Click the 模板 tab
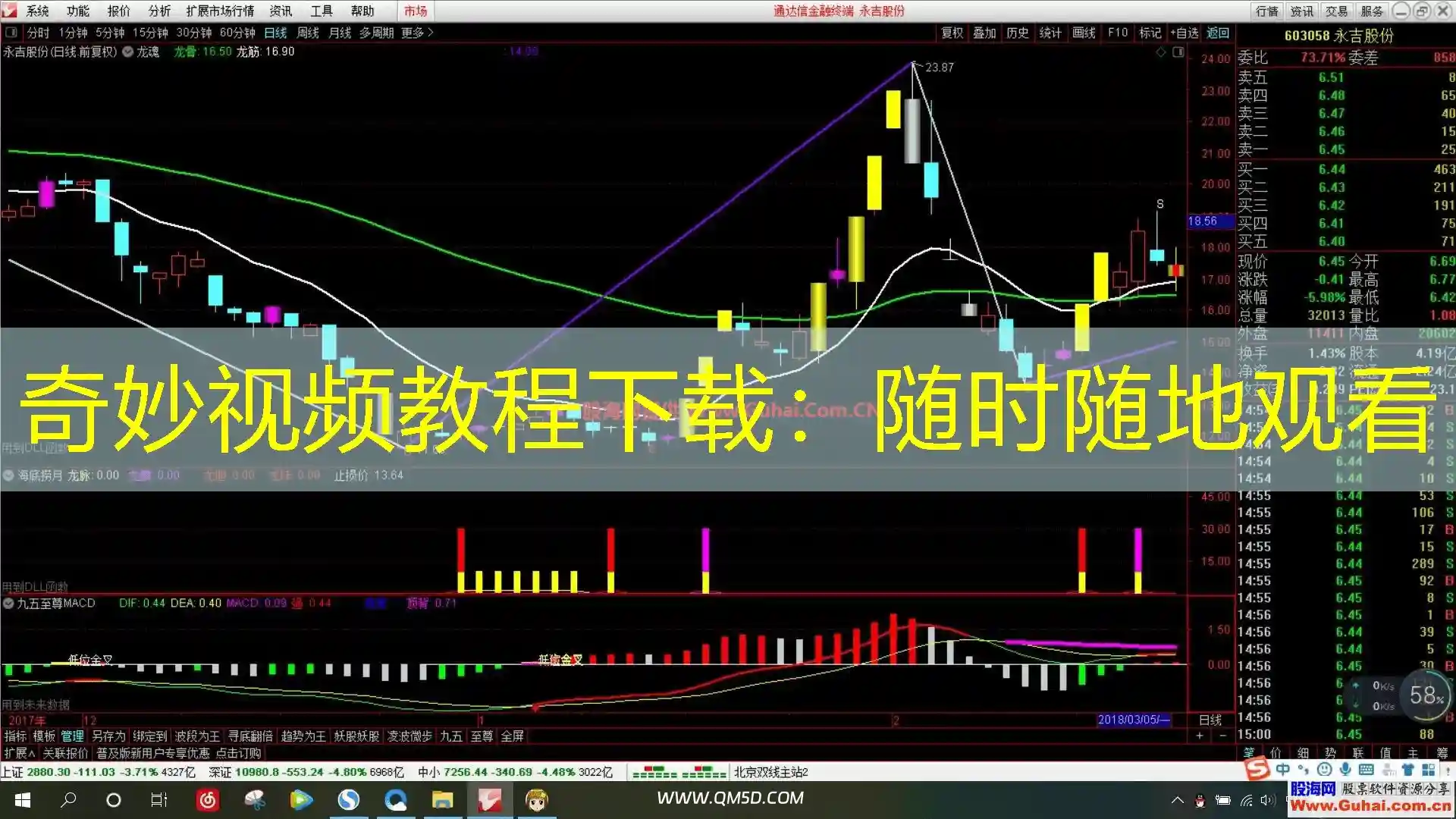The height and width of the screenshot is (819, 1456). (44, 736)
